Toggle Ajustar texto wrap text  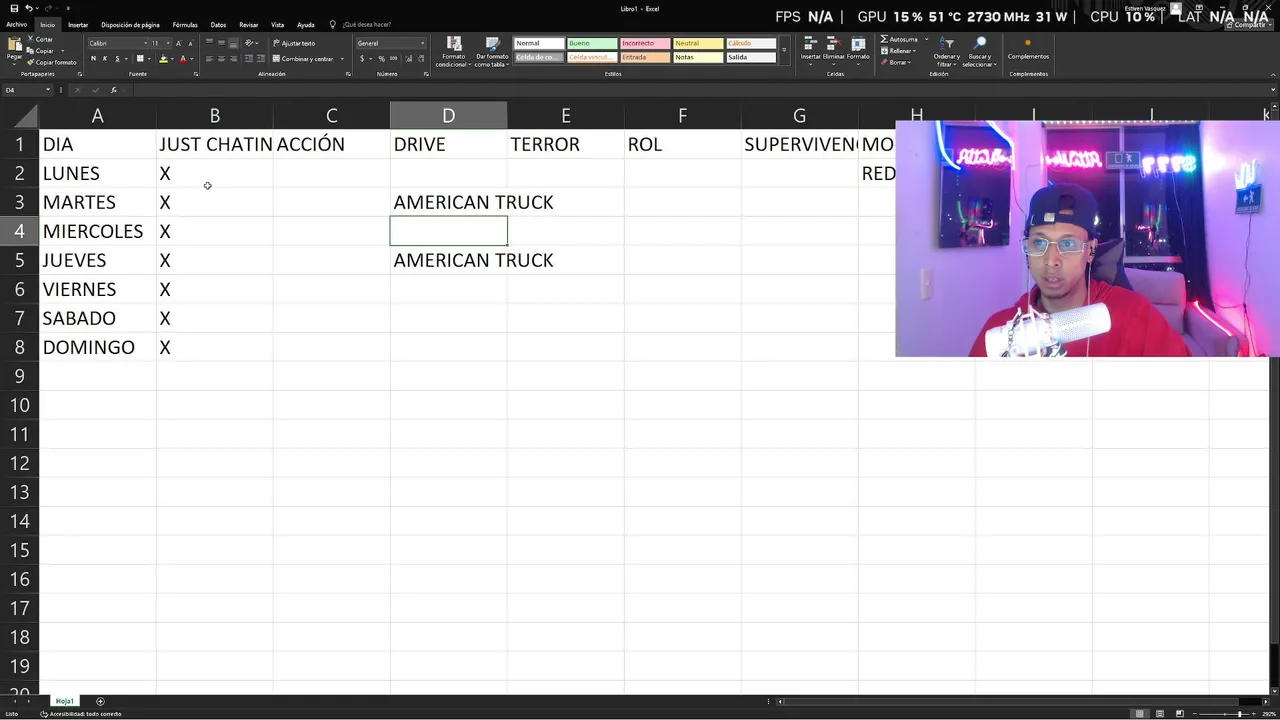tap(294, 43)
